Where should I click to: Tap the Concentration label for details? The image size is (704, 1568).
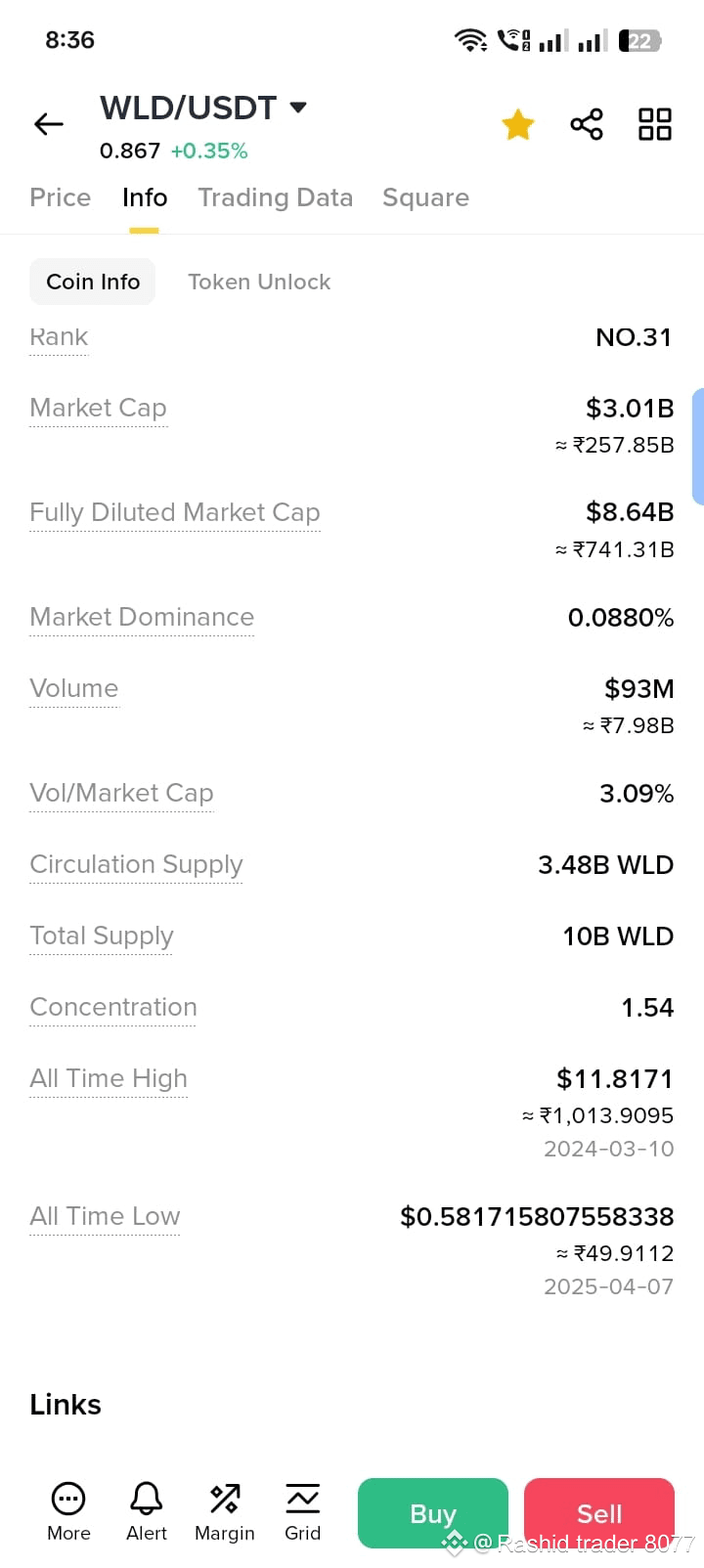click(113, 1007)
